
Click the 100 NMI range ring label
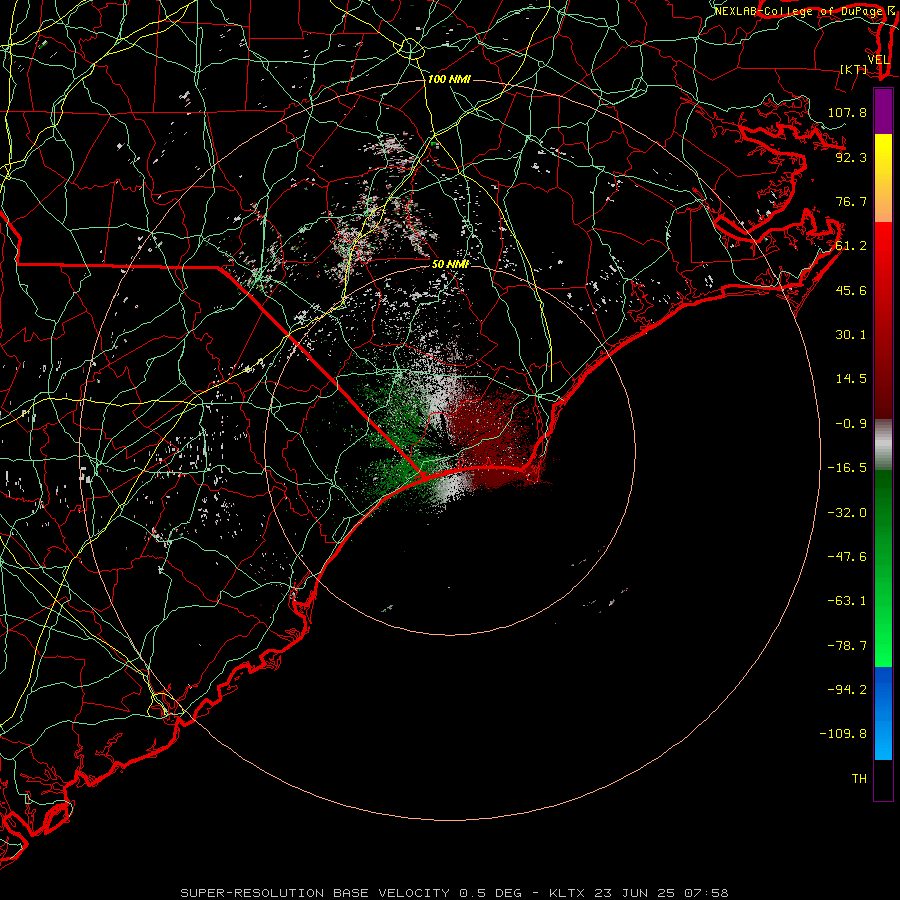[449, 79]
